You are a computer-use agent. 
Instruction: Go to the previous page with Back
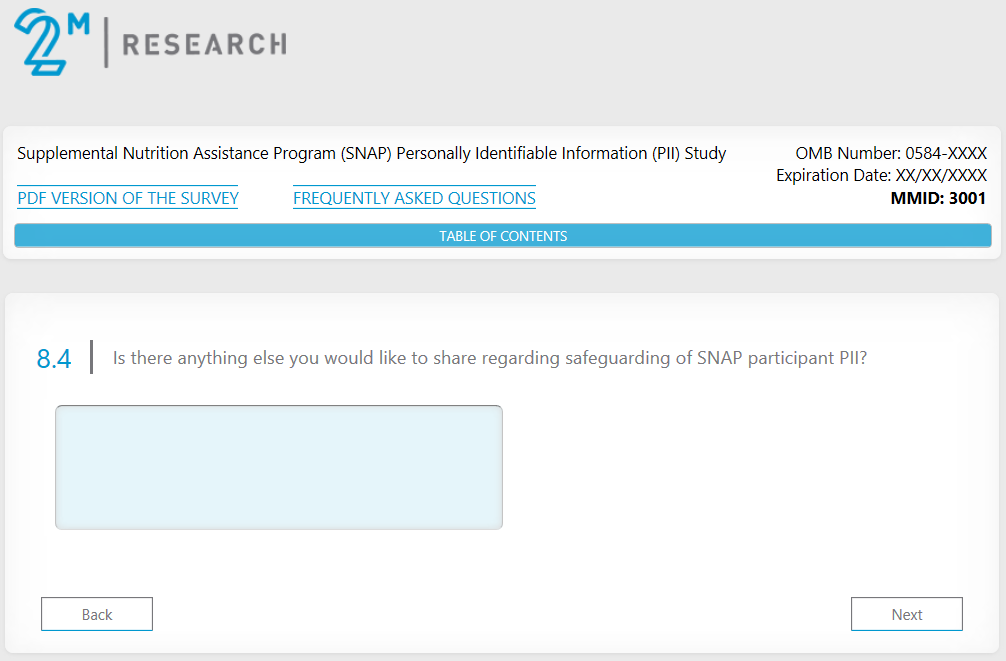click(97, 614)
